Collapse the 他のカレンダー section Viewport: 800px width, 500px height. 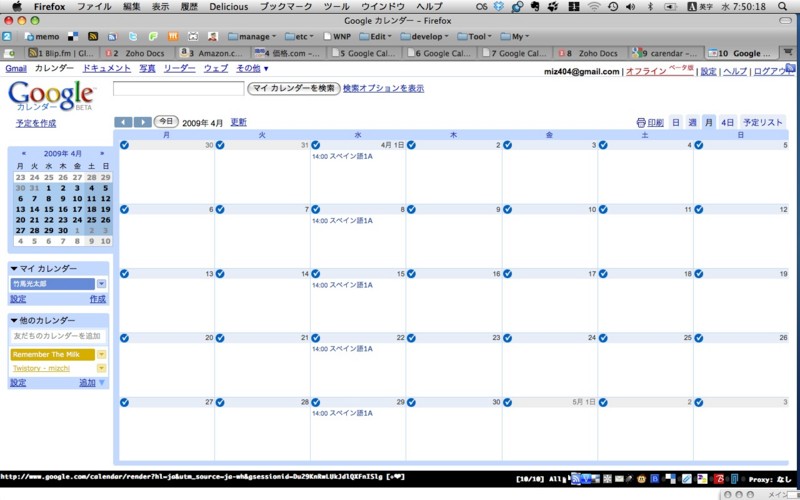(x=14, y=320)
